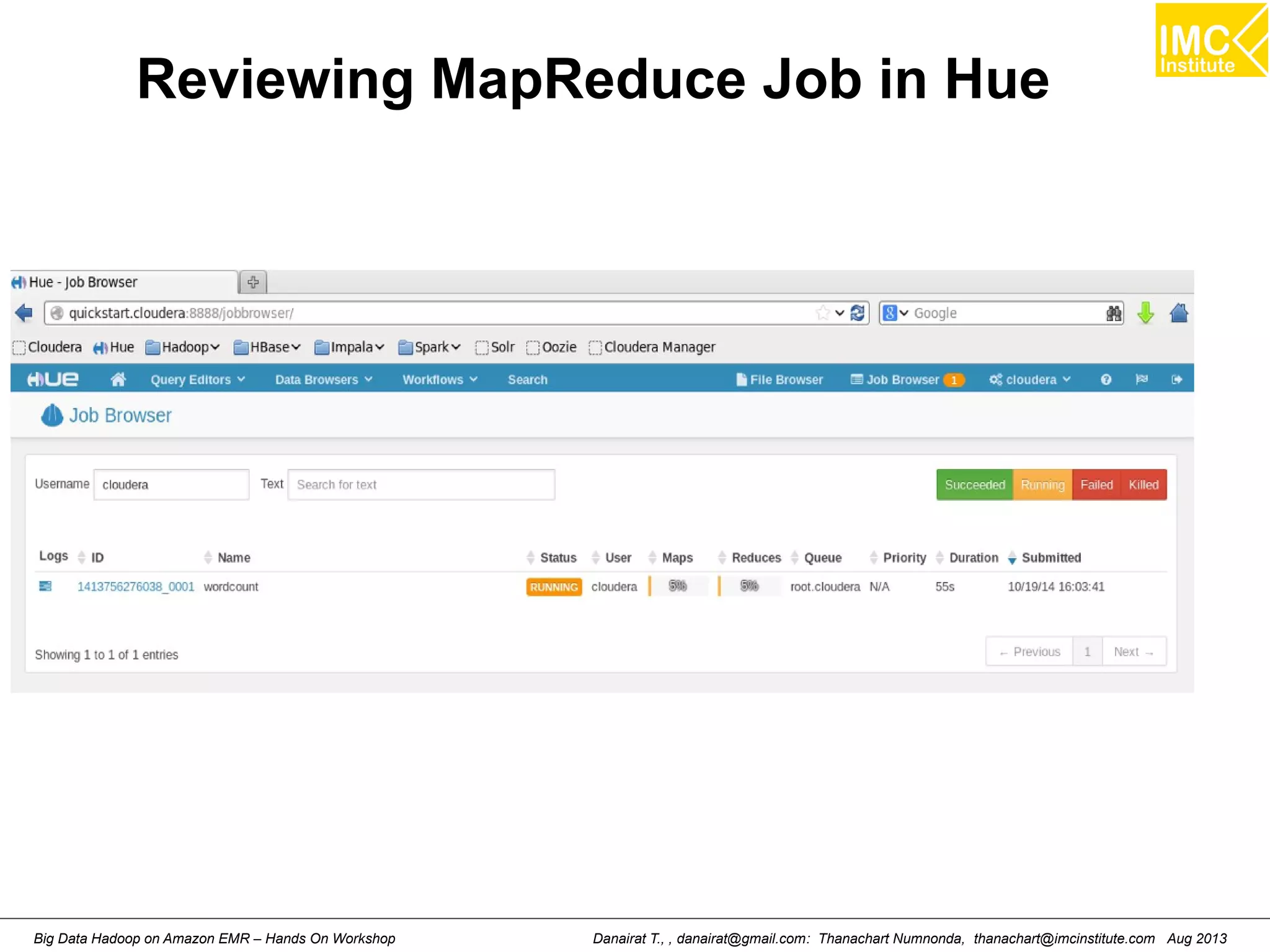The height and width of the screenshot is (952, 1270).
Task: Sort table by Submitted column
Action: click(x=1044, y=557)
